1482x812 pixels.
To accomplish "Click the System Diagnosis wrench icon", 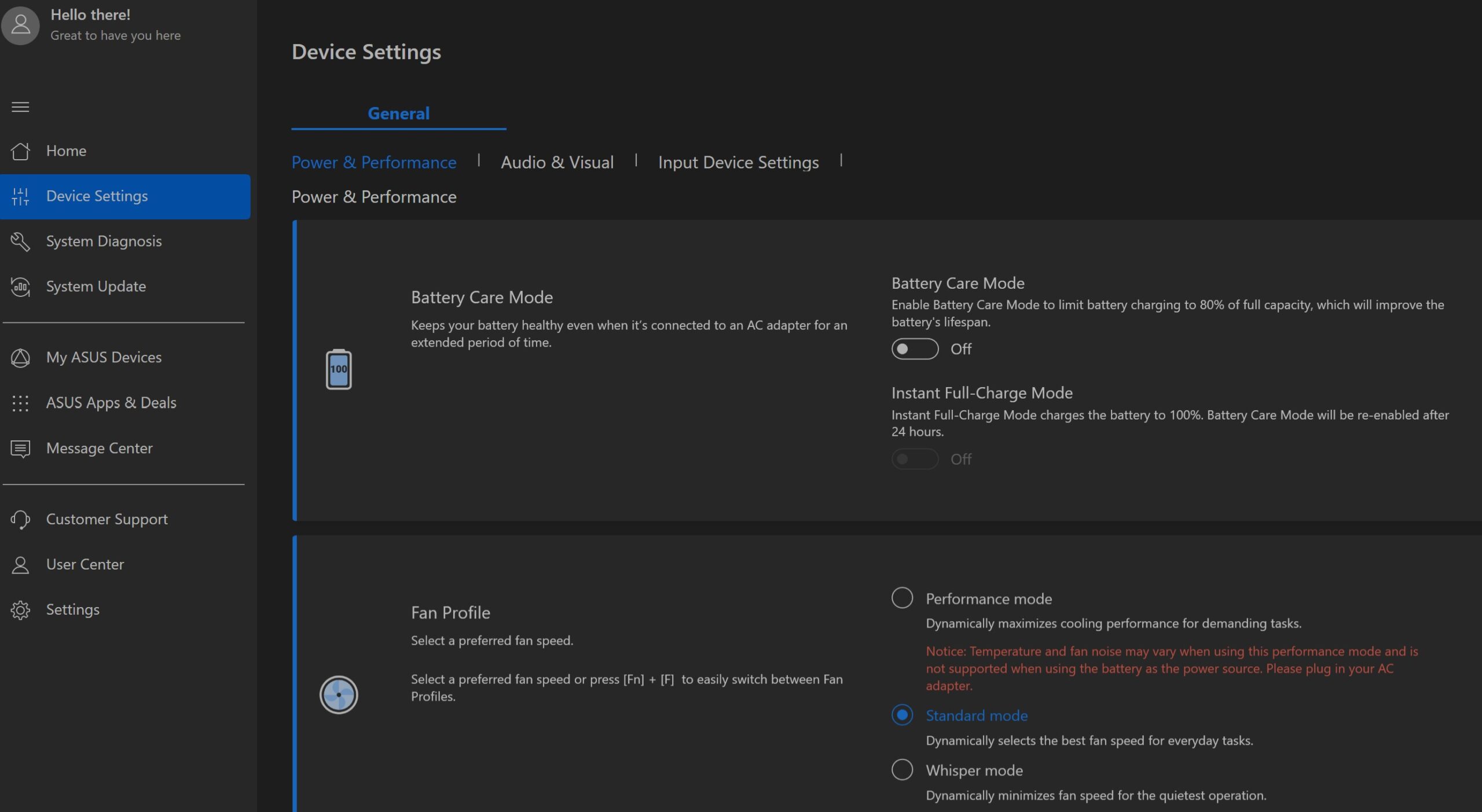I will click(x=20, y=241).
